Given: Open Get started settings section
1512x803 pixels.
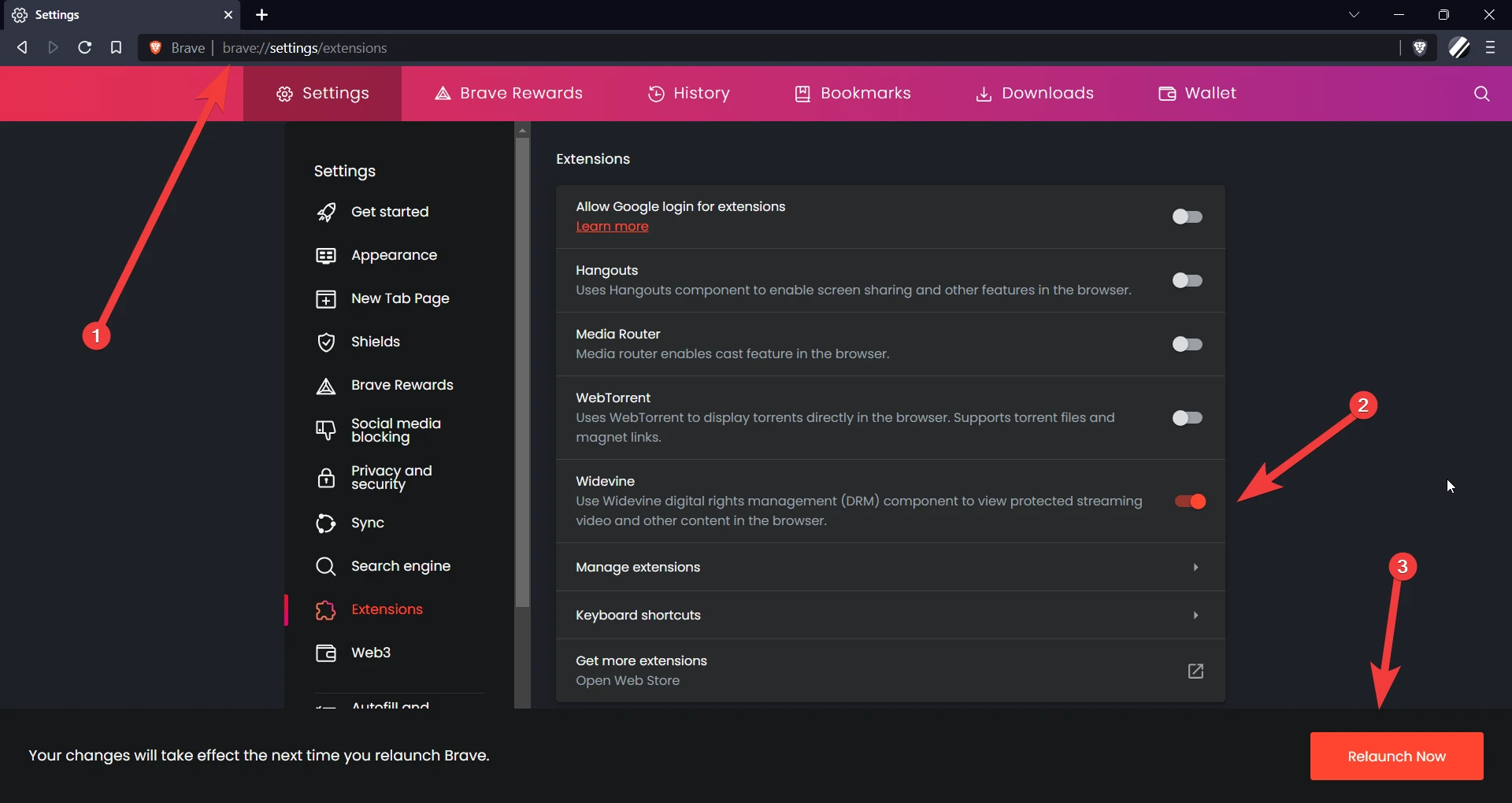Looking at the screenshot, I should pyautogui.click(x=390, y=212).
